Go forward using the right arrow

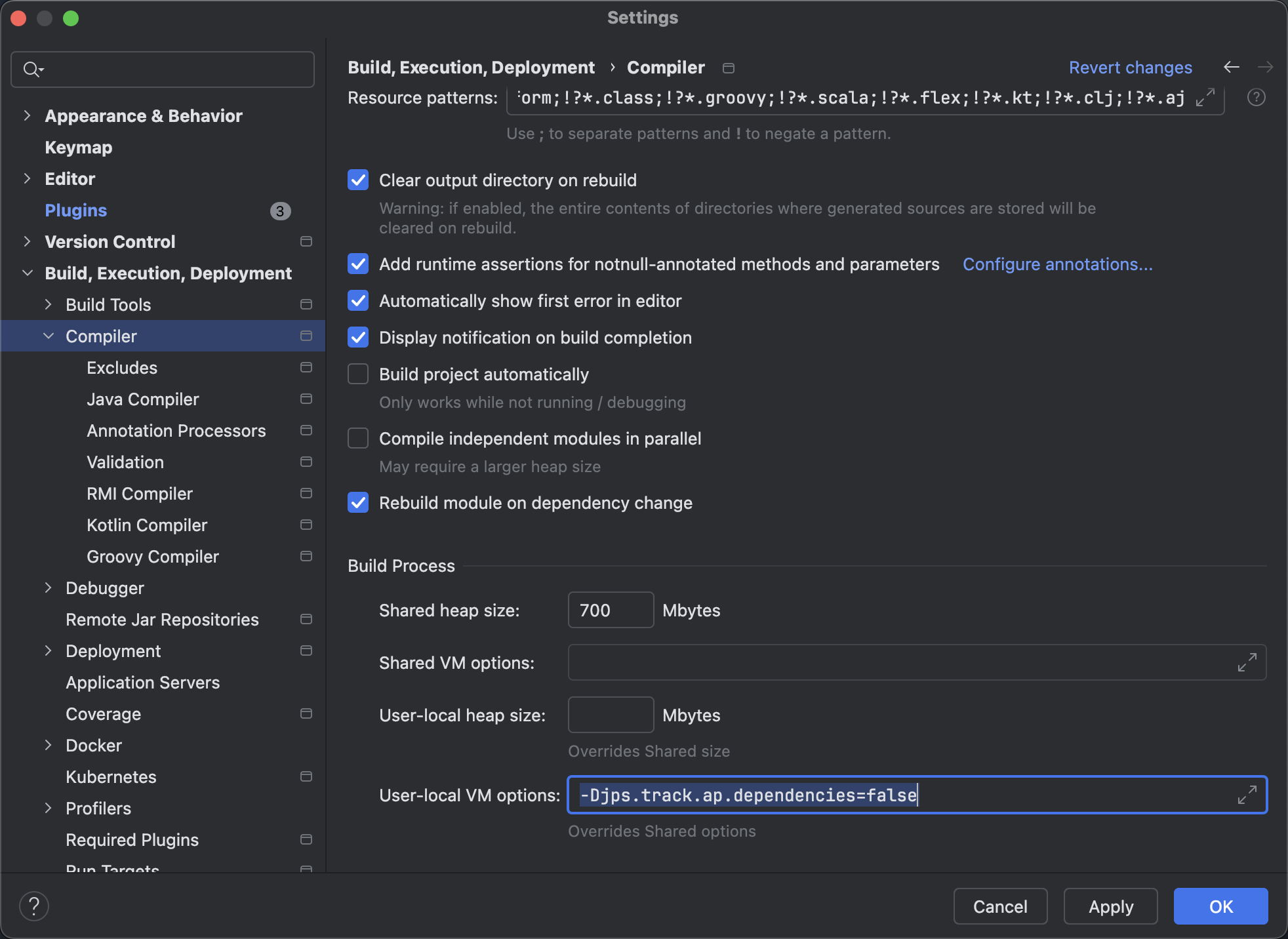(1265, 67)
